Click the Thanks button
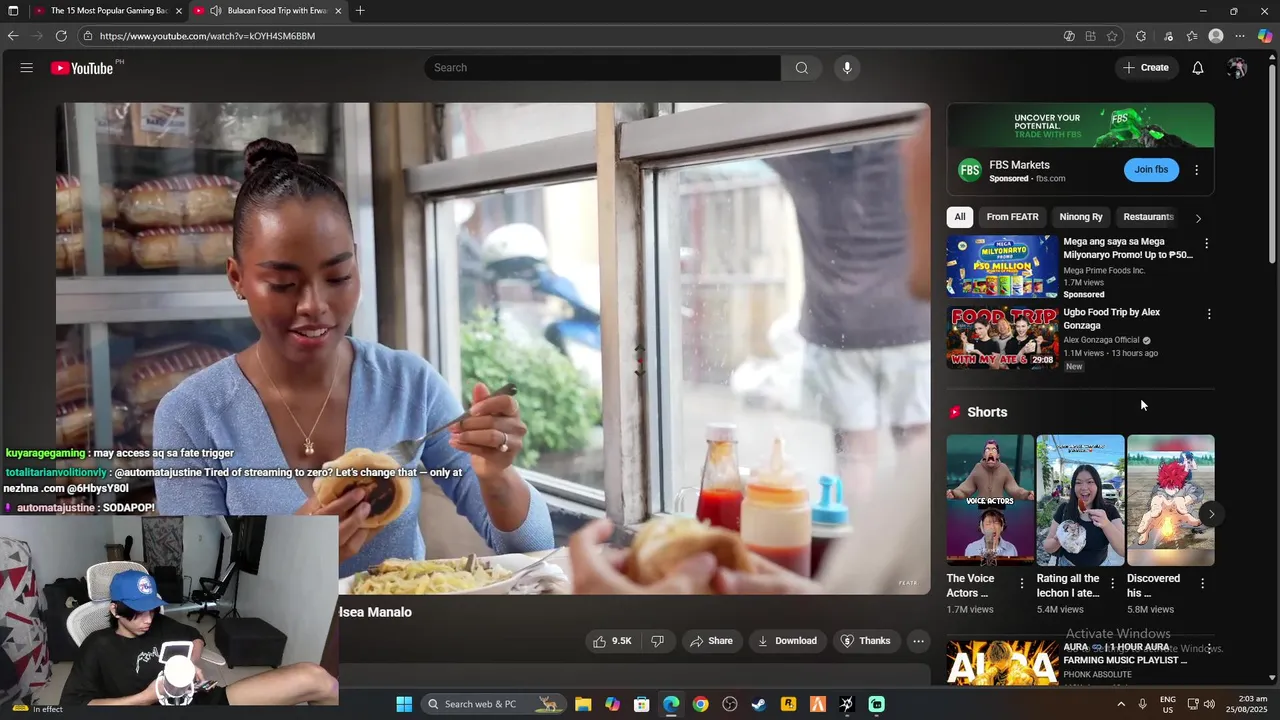 pyautogui.click(x=865, y=641)
